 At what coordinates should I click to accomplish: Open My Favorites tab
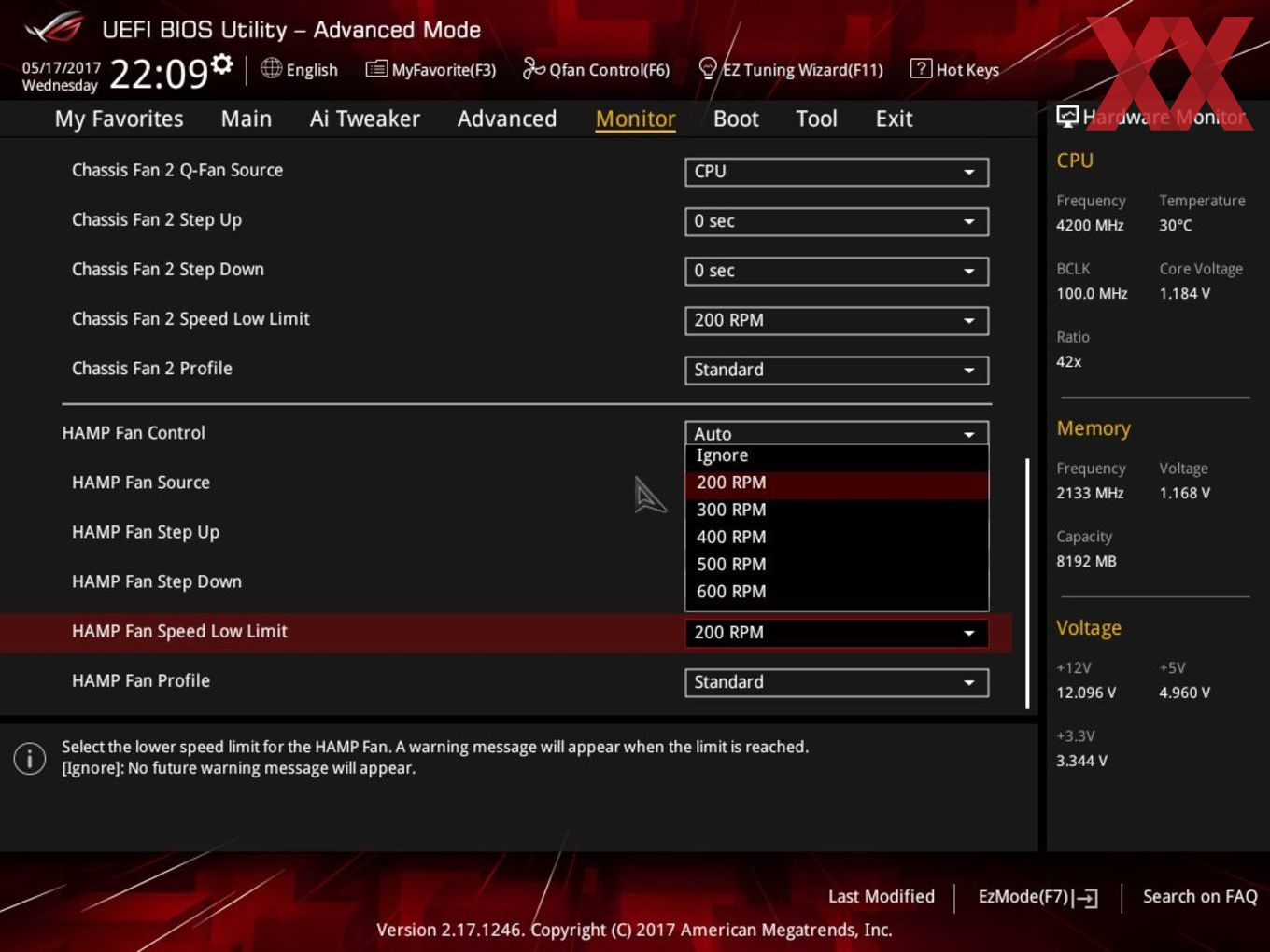point(119,119)
